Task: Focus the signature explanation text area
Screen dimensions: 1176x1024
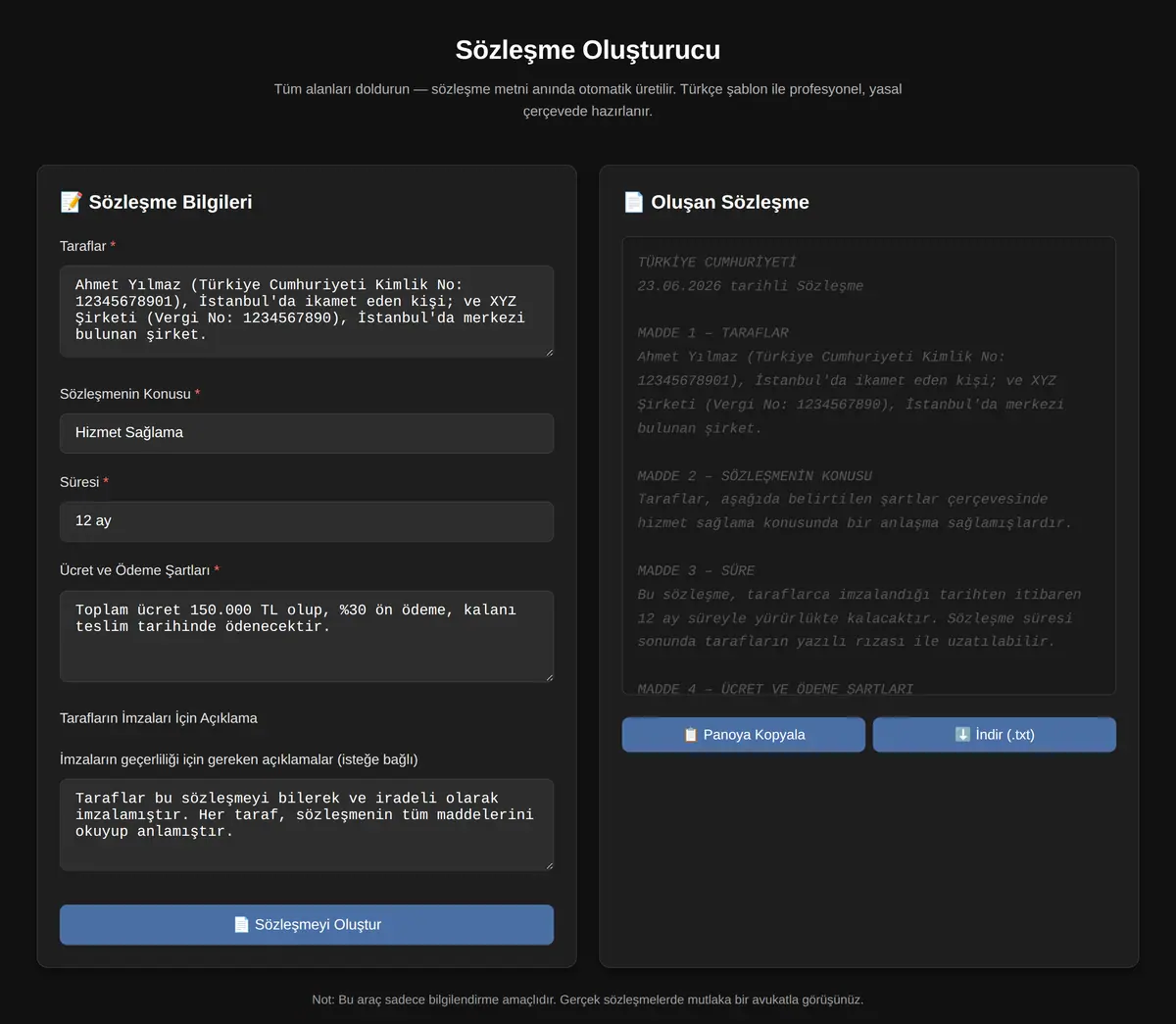Action: [x=307, y=824]
